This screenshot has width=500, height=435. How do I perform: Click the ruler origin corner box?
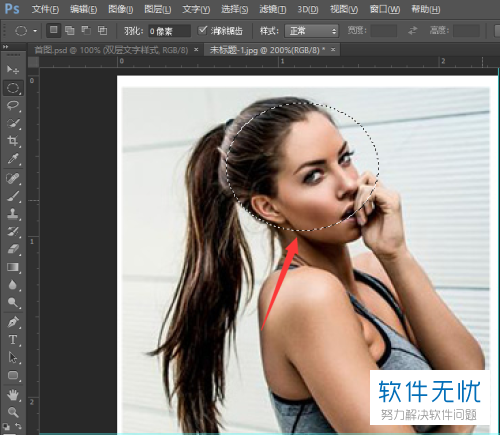[x=33, y=62]
